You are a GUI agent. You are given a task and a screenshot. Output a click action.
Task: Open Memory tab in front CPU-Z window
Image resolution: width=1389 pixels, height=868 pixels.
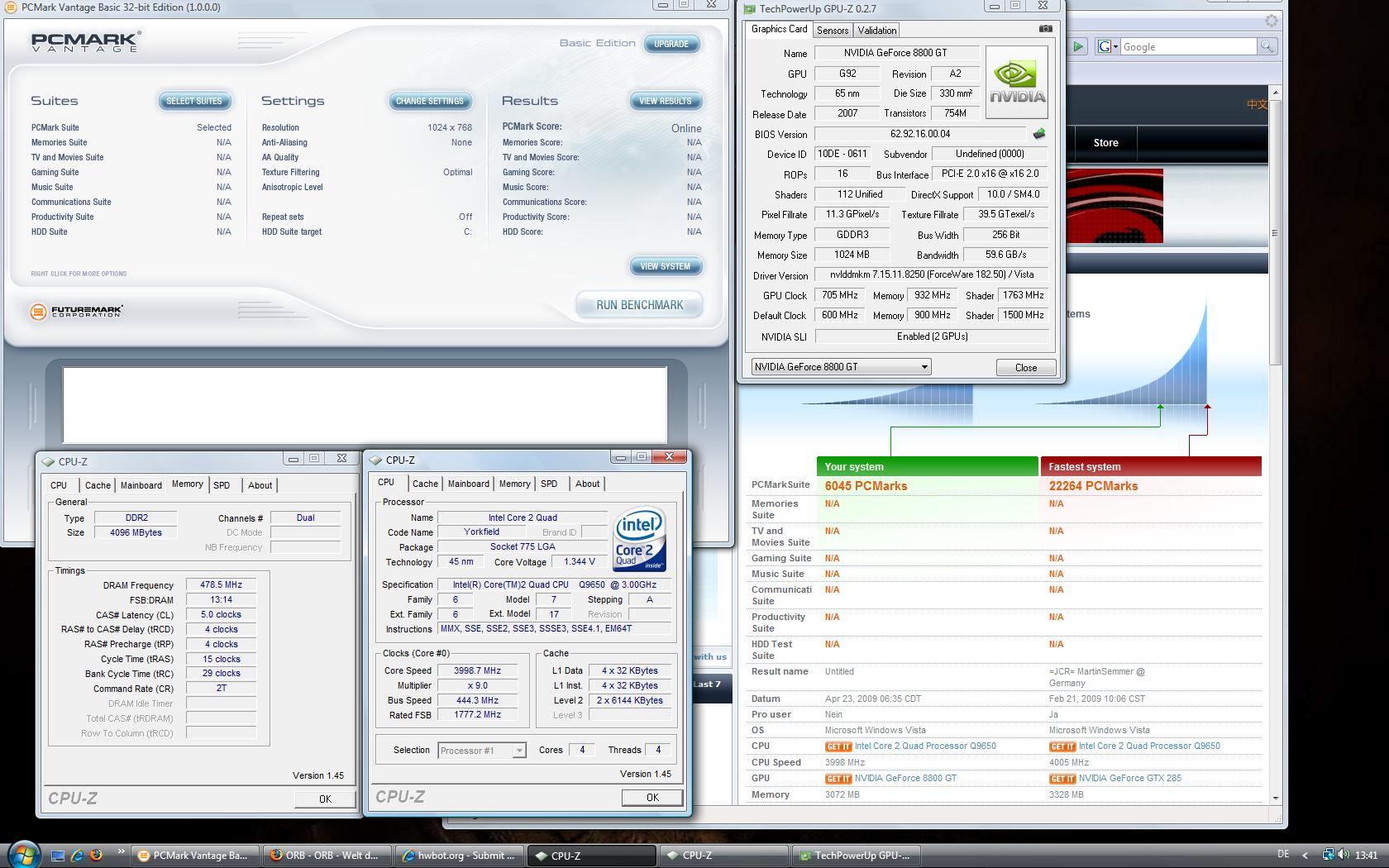pos(514,484)
